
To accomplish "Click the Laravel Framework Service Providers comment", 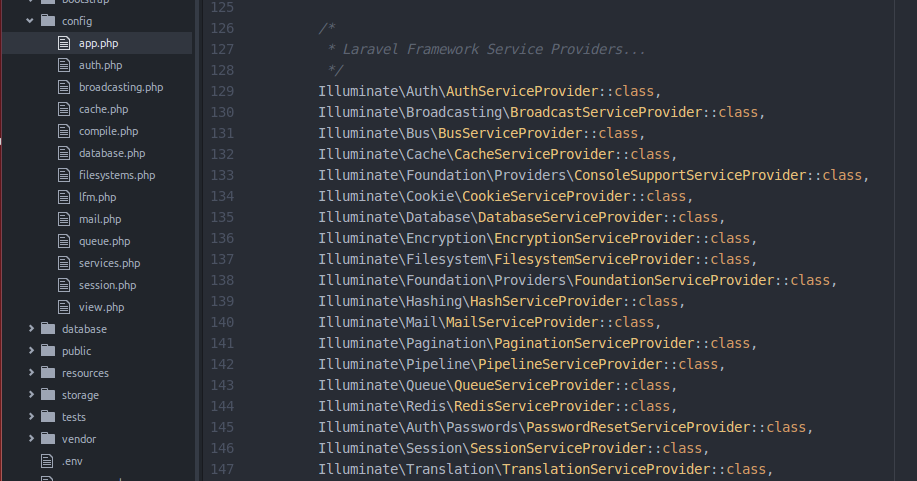I will (x=487, y=49).
